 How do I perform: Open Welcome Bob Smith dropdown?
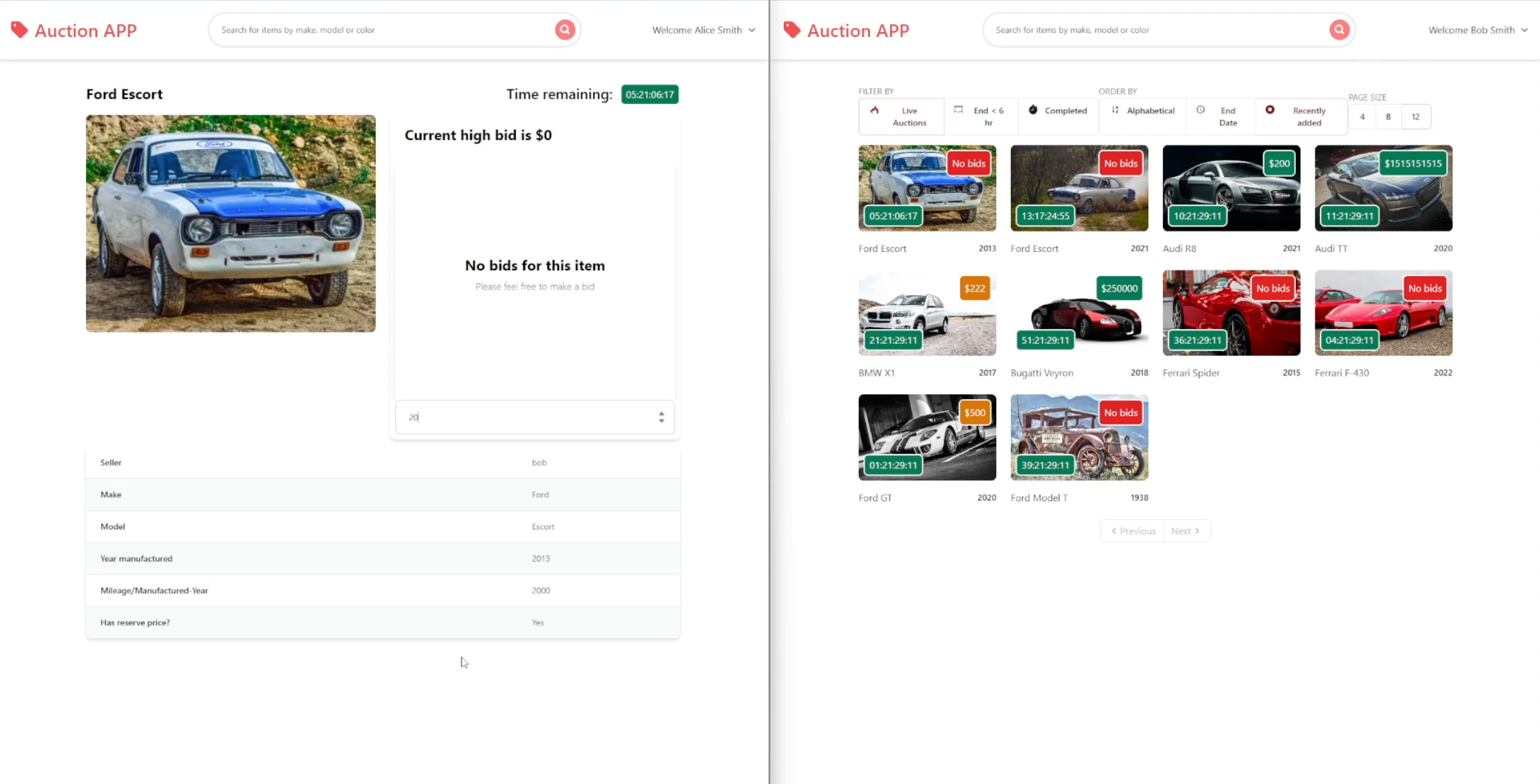click(x=1478, y=30)
